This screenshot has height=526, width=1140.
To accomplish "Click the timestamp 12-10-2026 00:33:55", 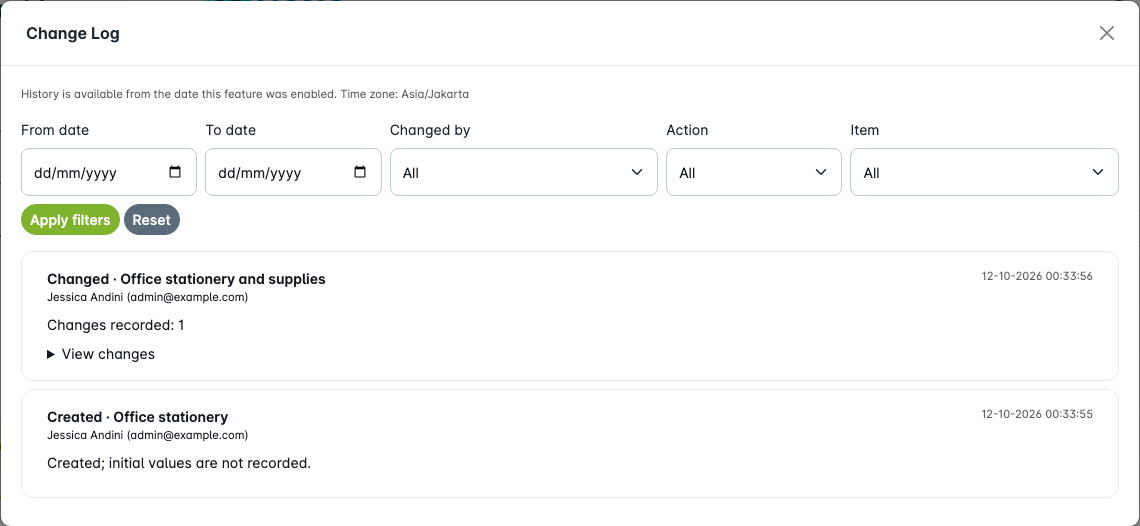I will (x=1037, y=415).
